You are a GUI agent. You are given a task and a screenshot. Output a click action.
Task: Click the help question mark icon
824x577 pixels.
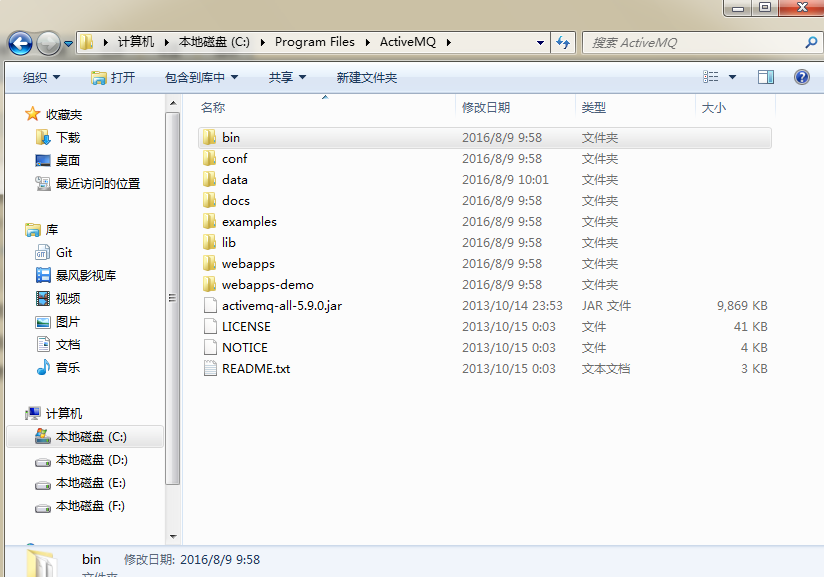(x=801, y=77)
